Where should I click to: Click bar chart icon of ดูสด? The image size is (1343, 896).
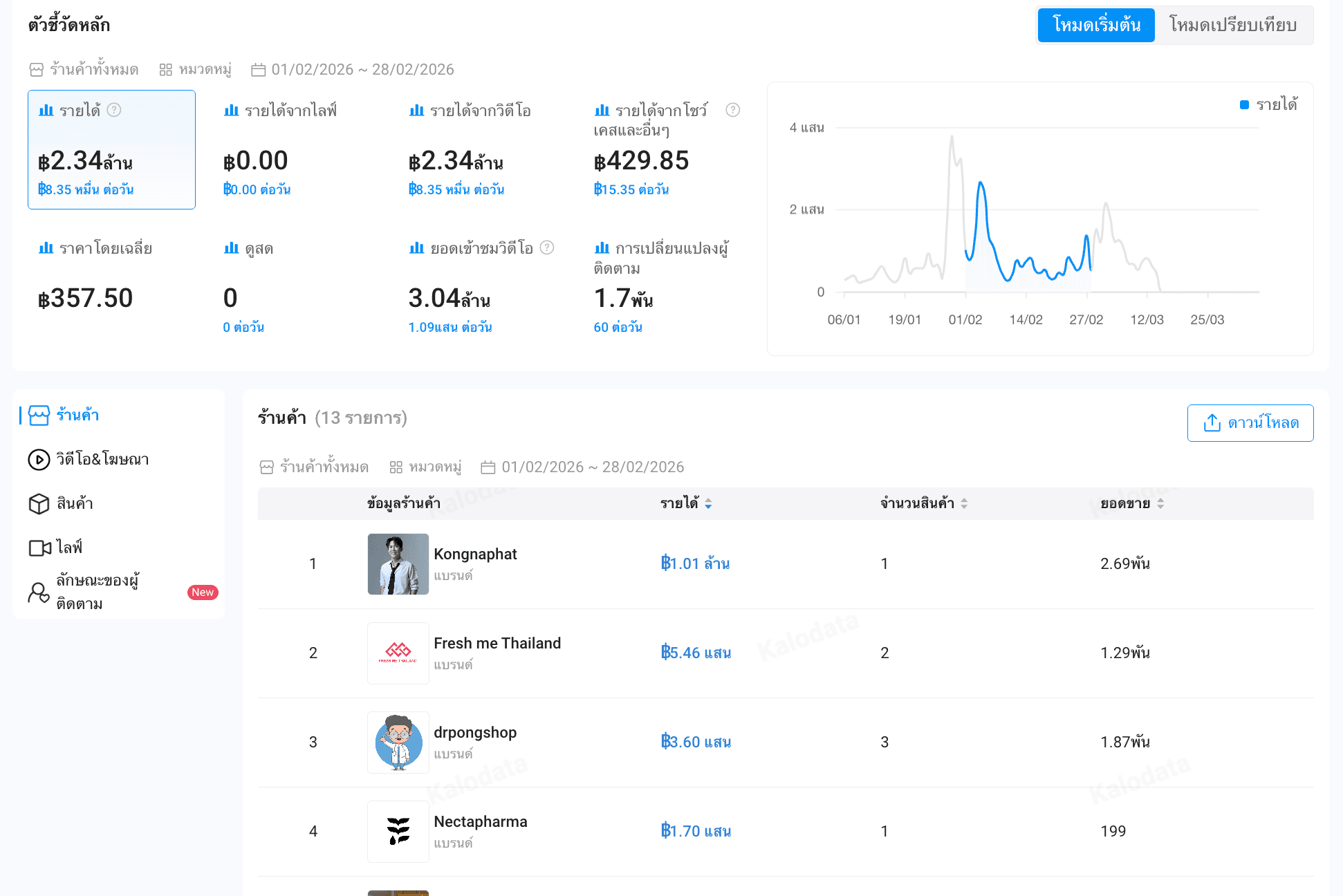click(231, 248)
